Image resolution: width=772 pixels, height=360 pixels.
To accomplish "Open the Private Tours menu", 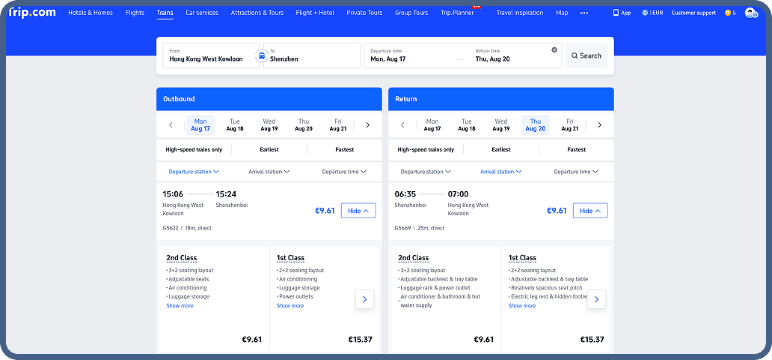I will pos(364,13).
